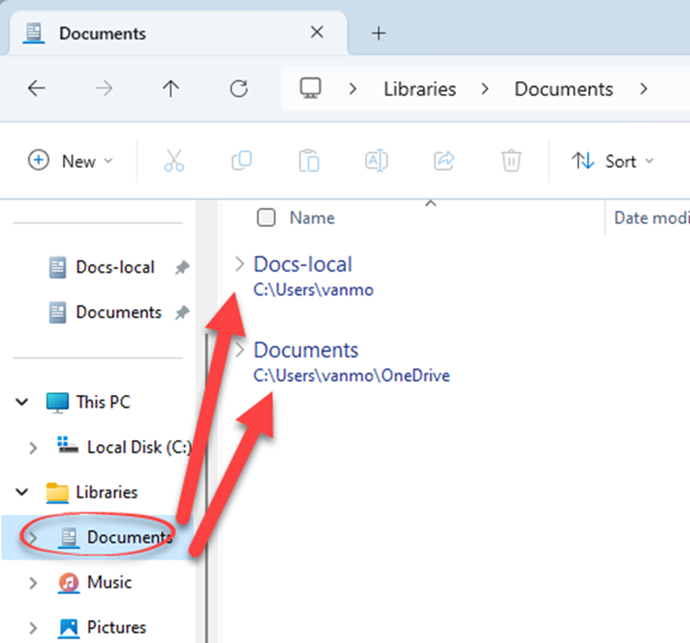The image size is (690, 643).
Task: Expand the Documents OneDrive location group
Action: pyautogui.click(x=239, y=351)
